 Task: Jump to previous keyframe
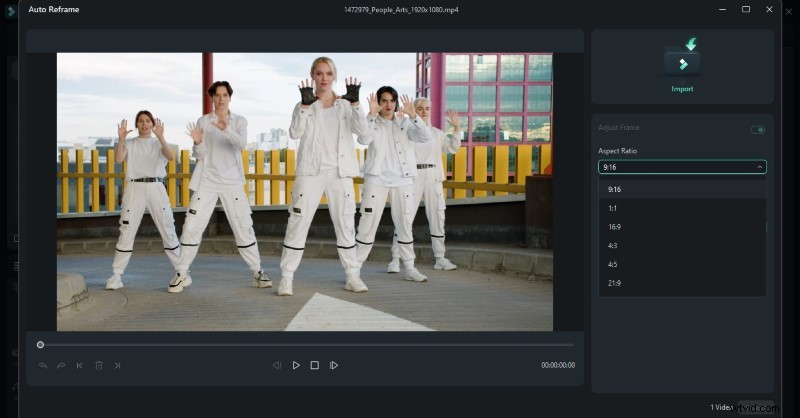click(x=80, y=365)
